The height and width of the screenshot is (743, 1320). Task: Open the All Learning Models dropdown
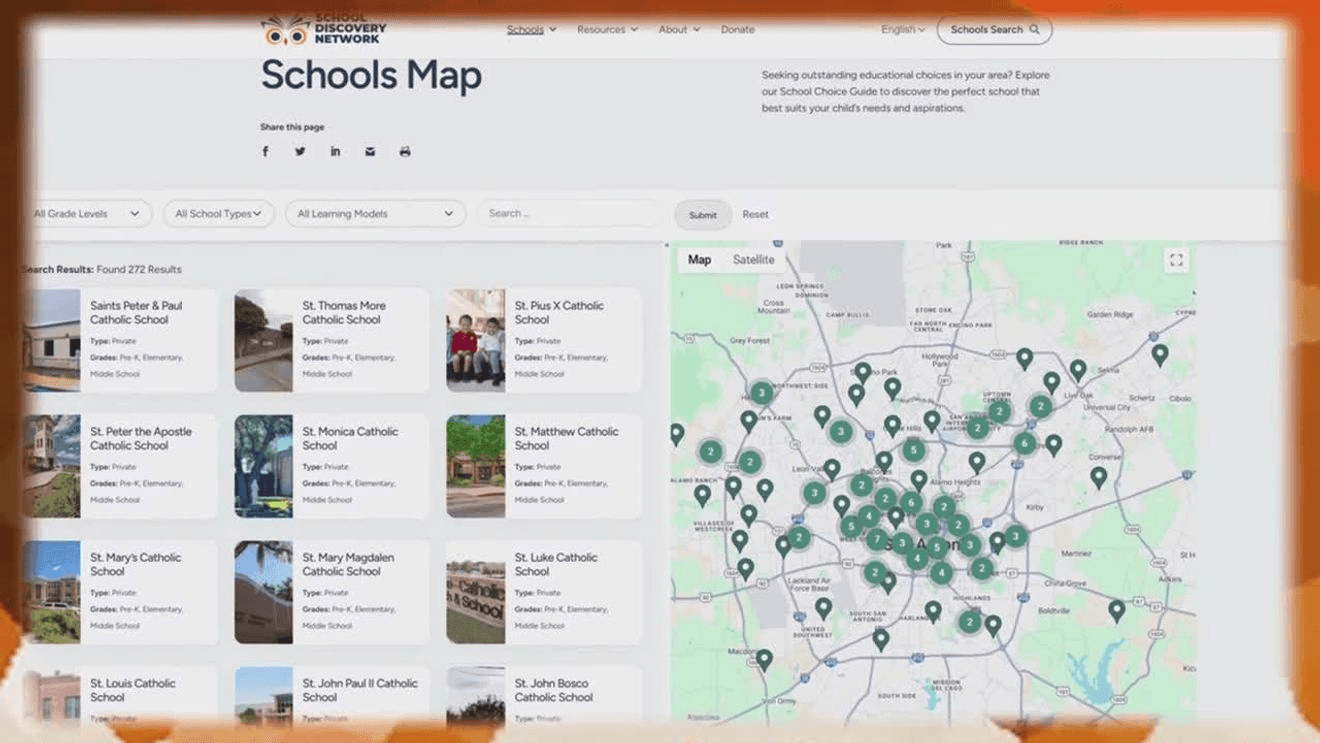pos(375,214)
